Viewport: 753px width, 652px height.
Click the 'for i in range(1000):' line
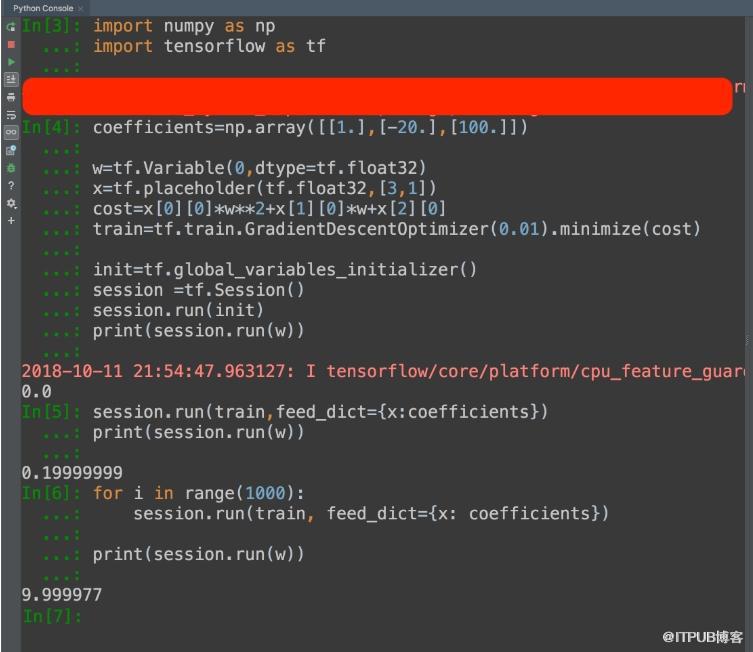tap(198, 493)
